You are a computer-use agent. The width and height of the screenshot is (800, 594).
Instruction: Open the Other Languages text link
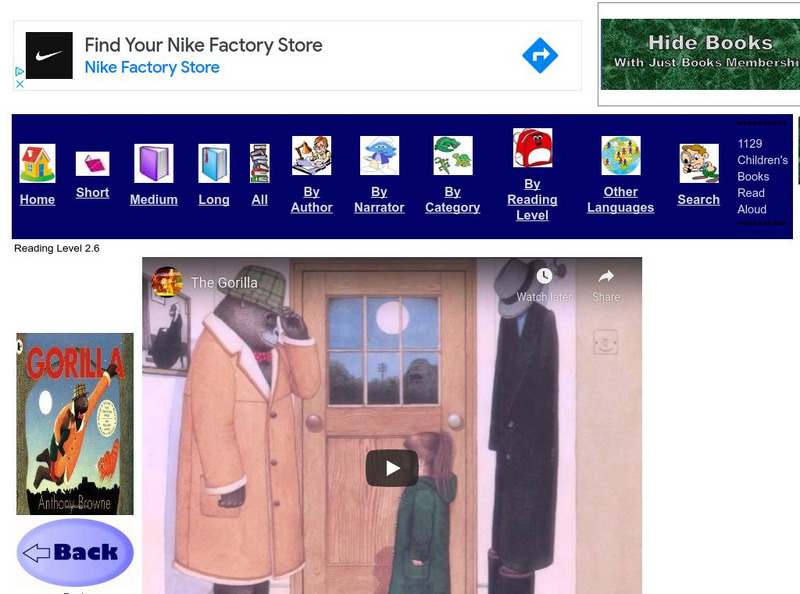pos(620,200)
